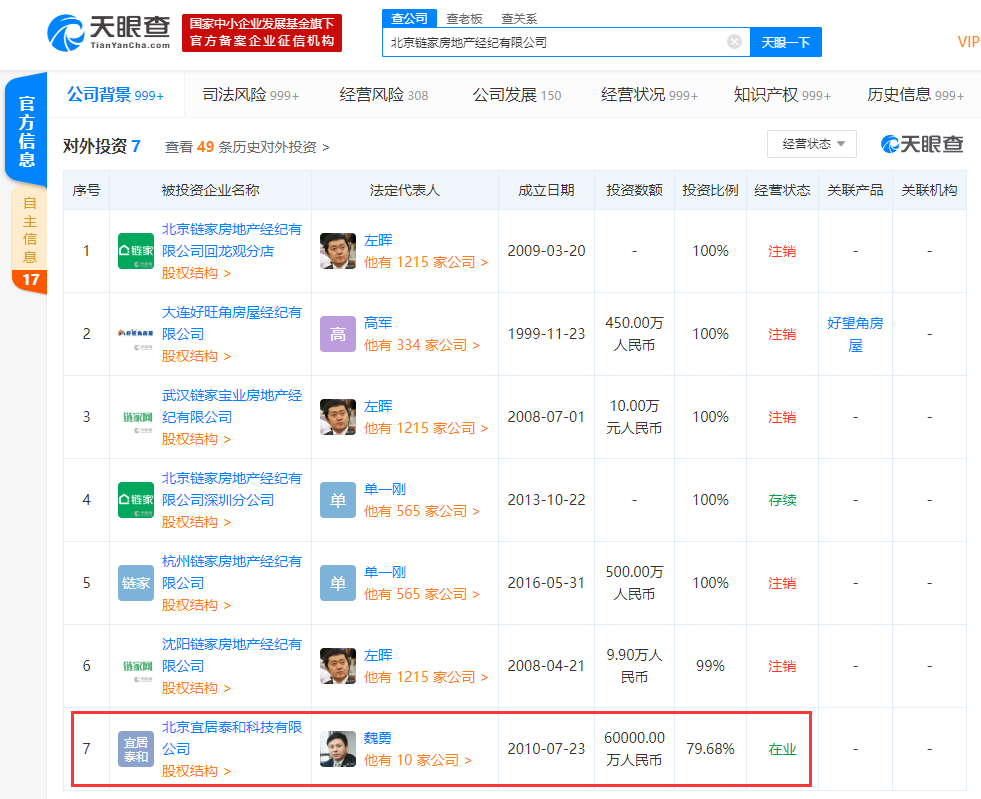The width and height of the screenshot is (981, 799).
Task: Switch to the 查关系 search tab
Action: coord(519,19)
